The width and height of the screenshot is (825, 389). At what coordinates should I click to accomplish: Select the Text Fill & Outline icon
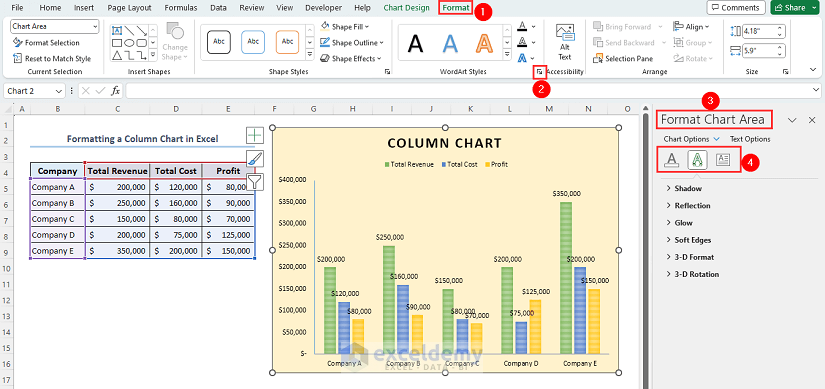click(x=671, y=160)
